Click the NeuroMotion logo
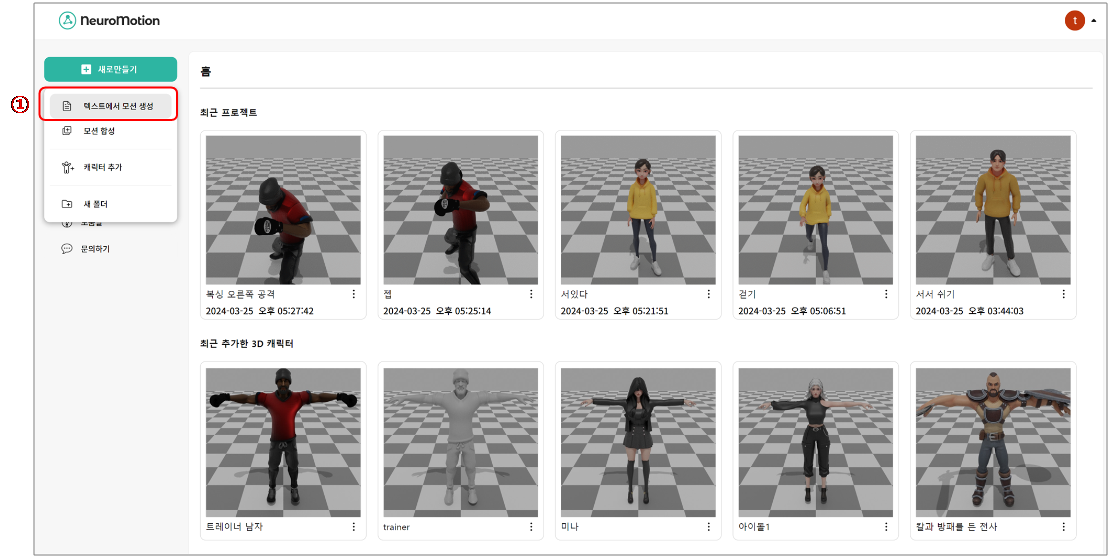The width and height of the screenshot is (1109, 557). (110, 20)
